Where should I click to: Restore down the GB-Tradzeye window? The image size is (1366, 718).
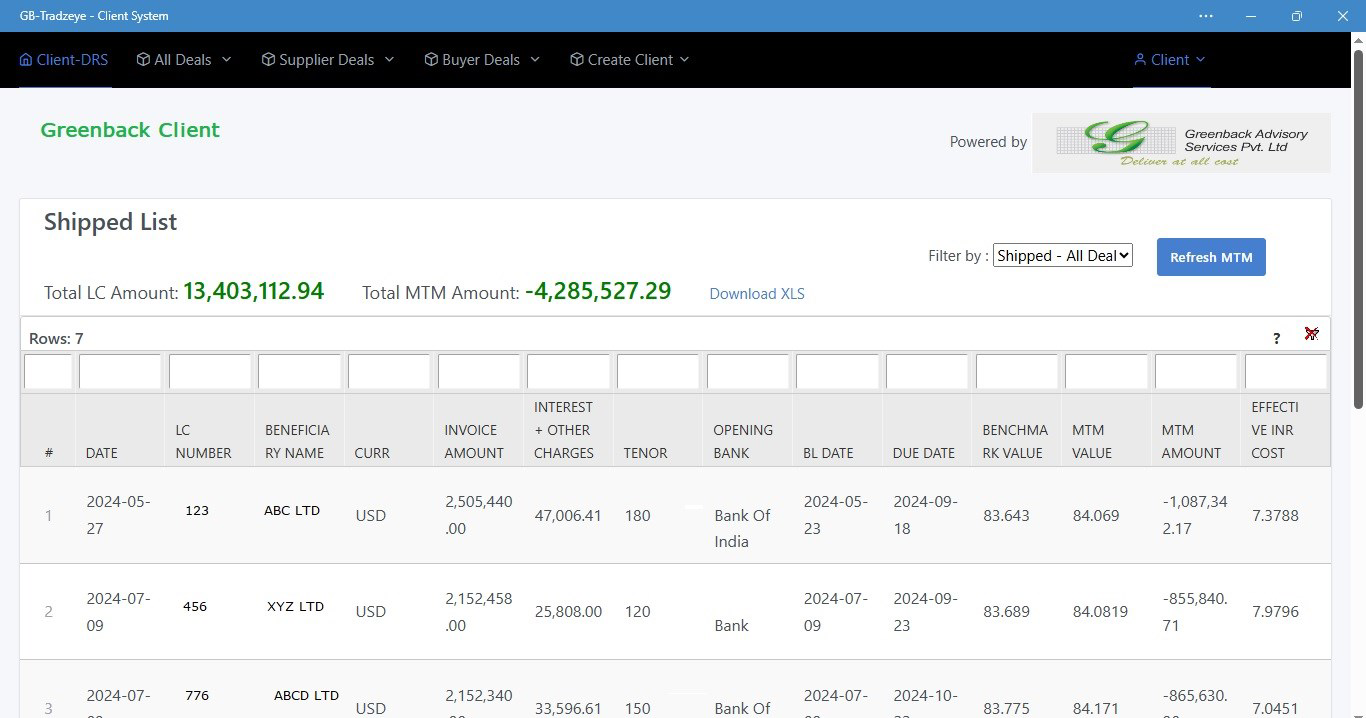pyautogui.click(x=1297, y=16)
